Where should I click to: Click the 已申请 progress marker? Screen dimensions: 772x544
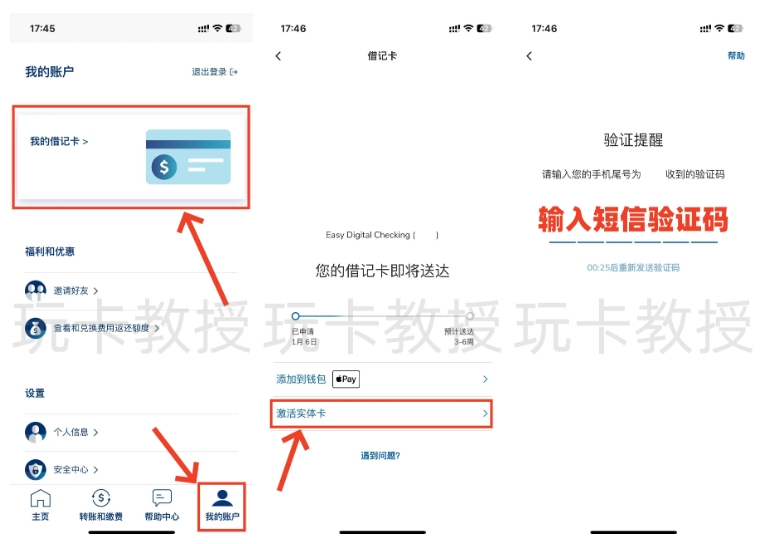click(x=295, y=316)
